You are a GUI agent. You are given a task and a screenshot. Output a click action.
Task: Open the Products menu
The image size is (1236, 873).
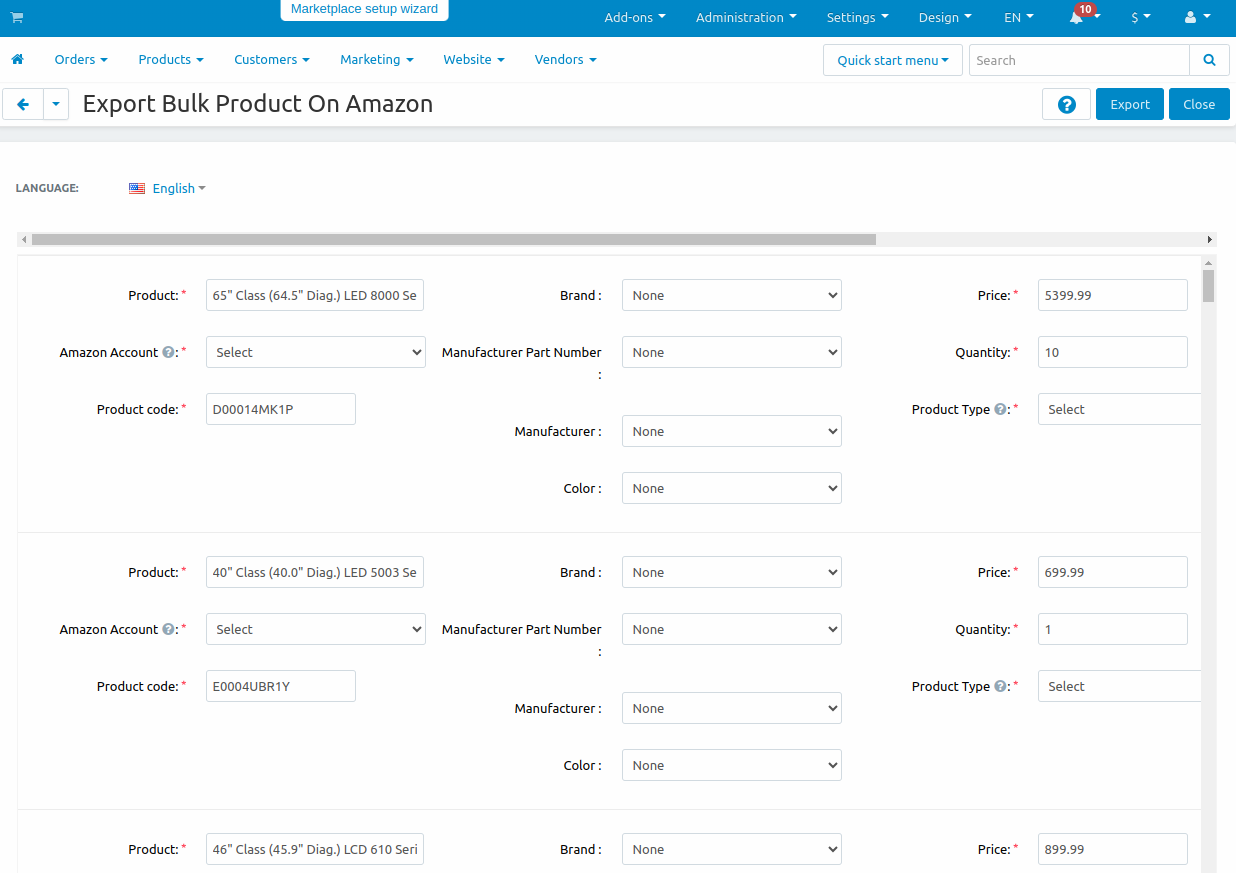coord(171,60)
